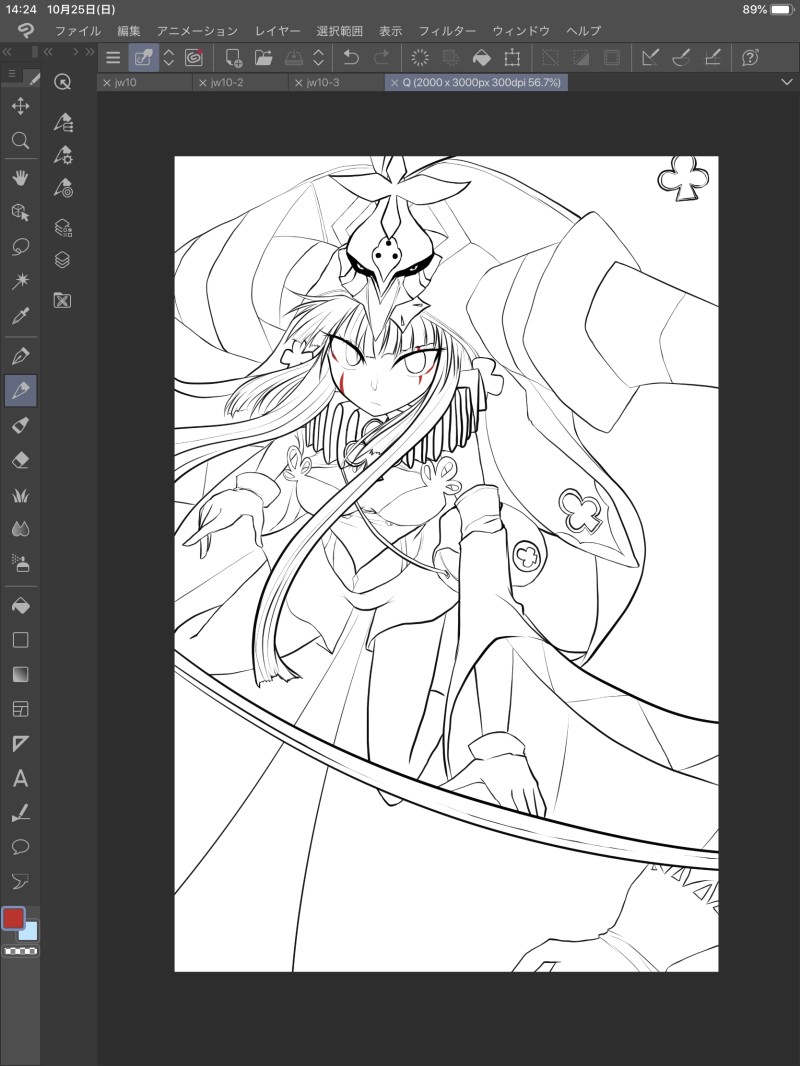The image size is (800, 1066).
Task: Click the Fill bucket icon in command bar
Action: (481, 58)
